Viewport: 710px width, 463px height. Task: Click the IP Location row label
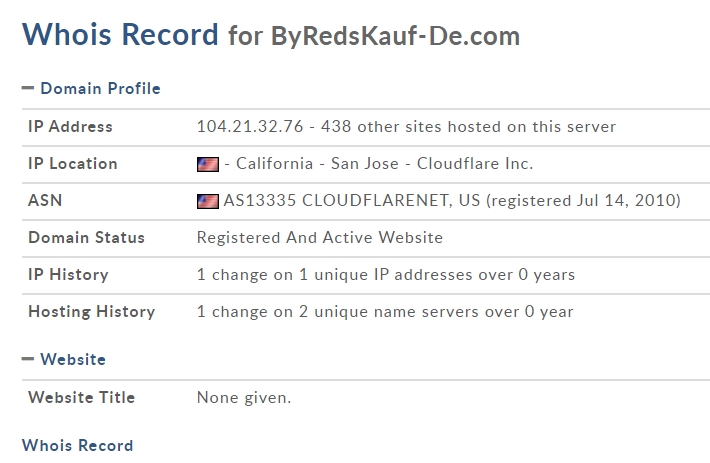(x=72, y=164)
